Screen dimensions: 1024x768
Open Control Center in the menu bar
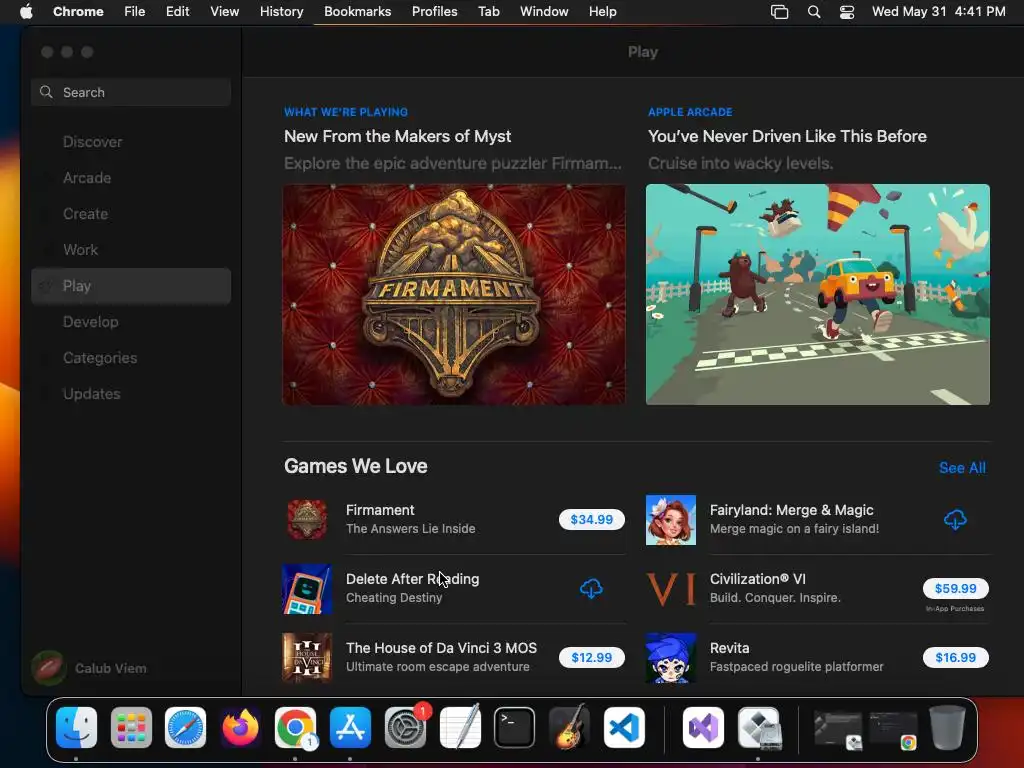pyautogui.click(x=847, y=12)
